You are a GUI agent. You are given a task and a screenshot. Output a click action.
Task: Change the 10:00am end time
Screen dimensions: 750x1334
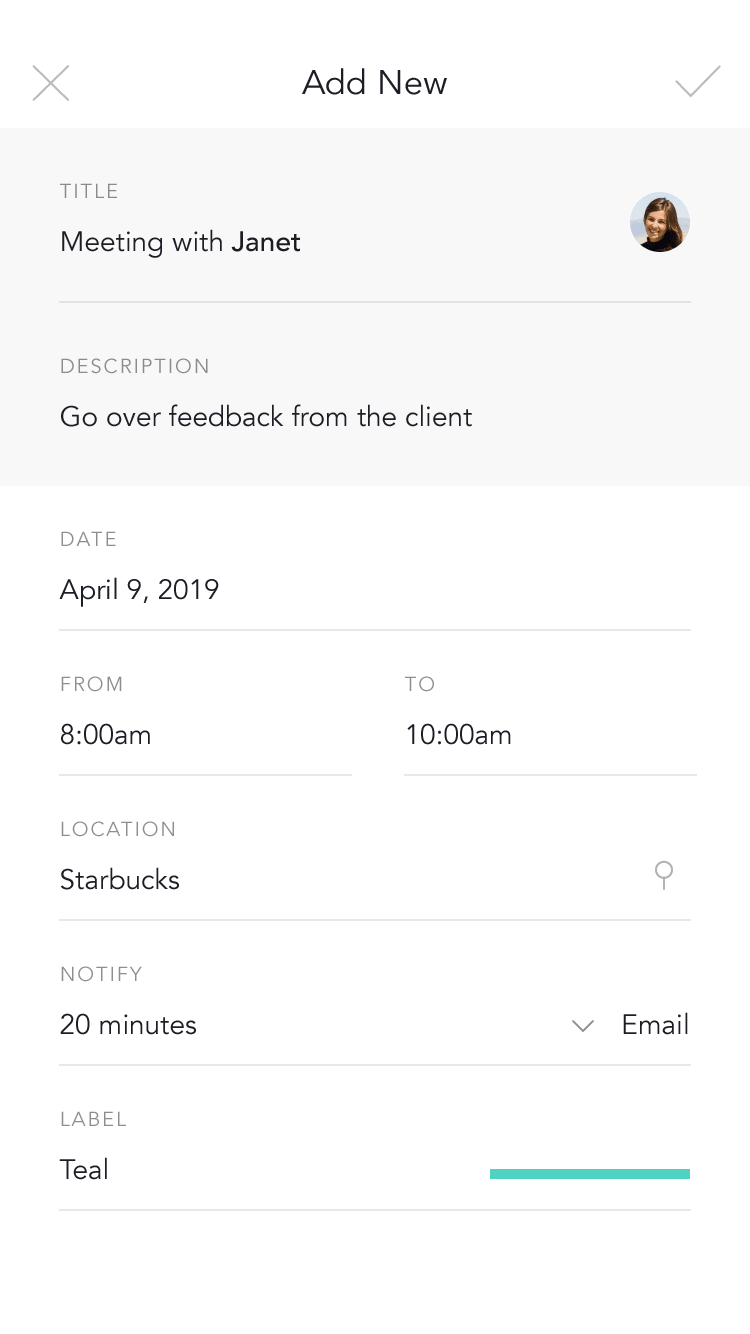tap(458, 736)
